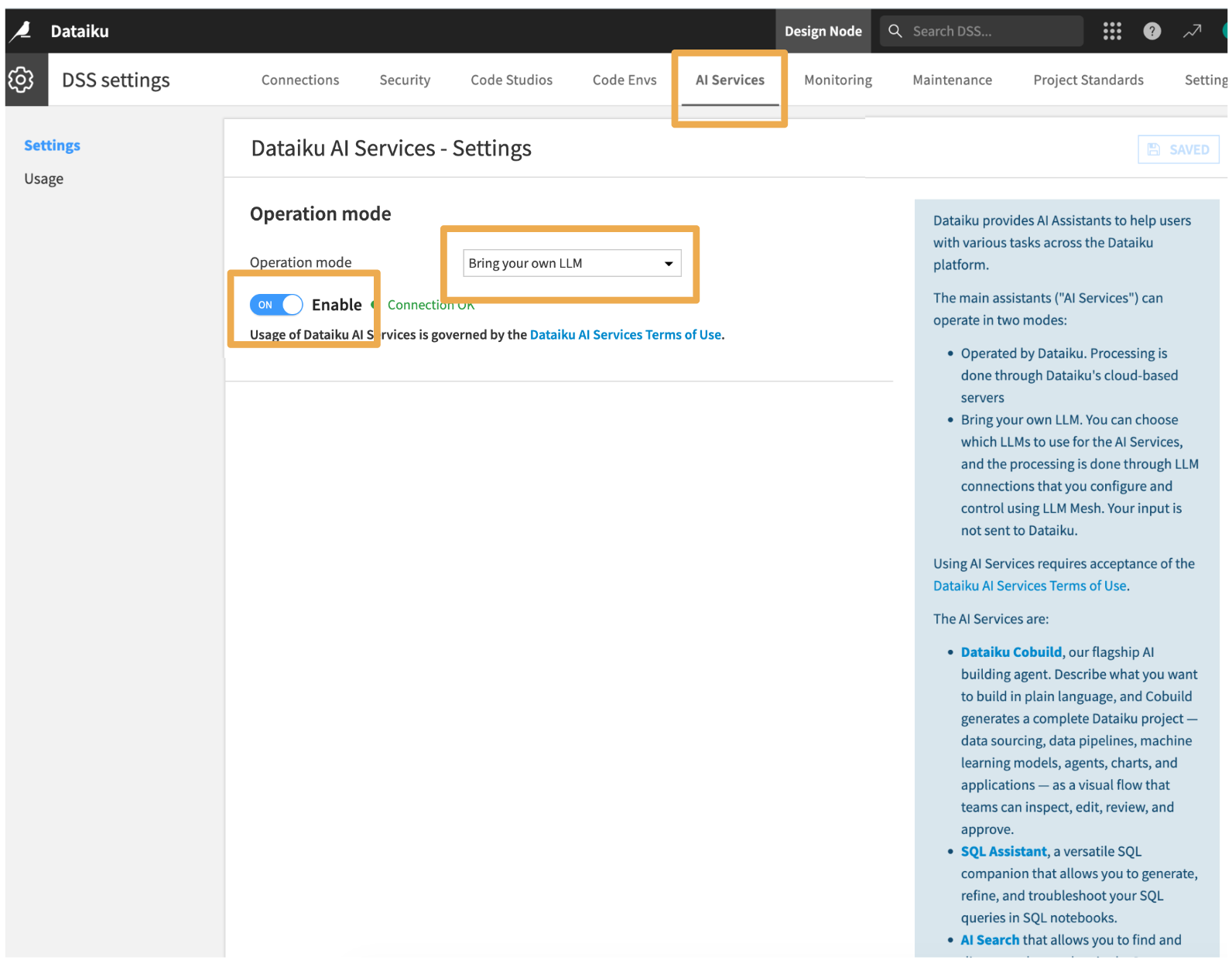Go to the Maintenance tab

[953, 80]
